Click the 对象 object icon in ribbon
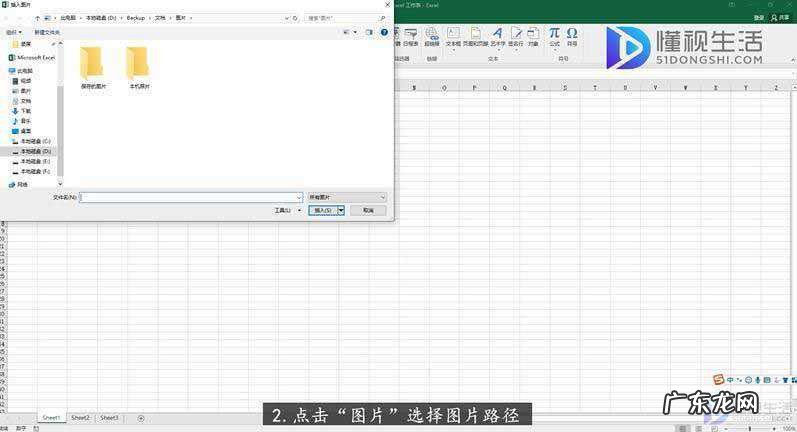This screenshot has width=797, height=432. 533,37
